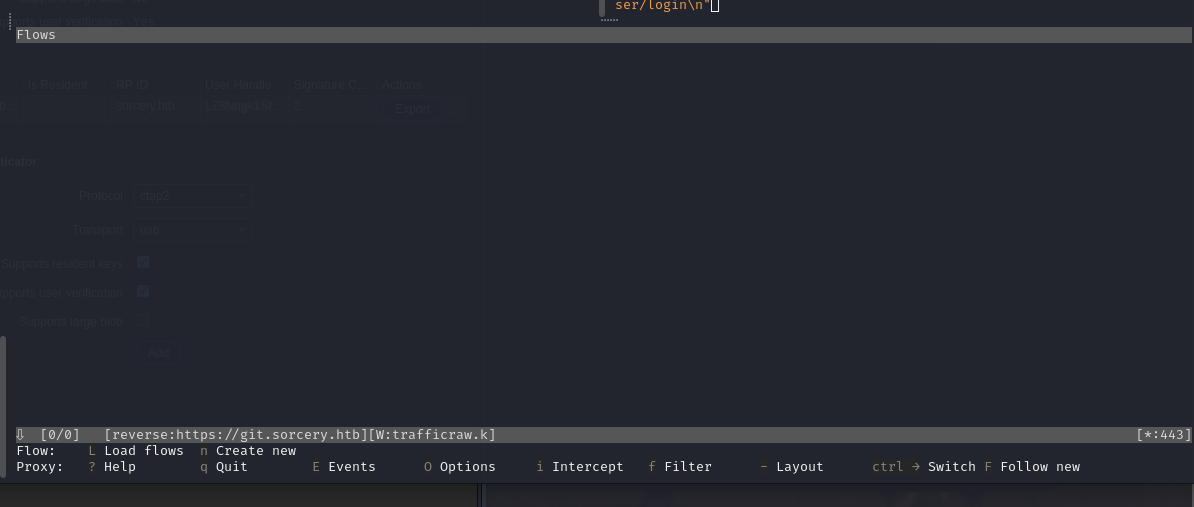Click the Add authenticator button
Viewport: 1194px width, 507px height.
(158, 352)
